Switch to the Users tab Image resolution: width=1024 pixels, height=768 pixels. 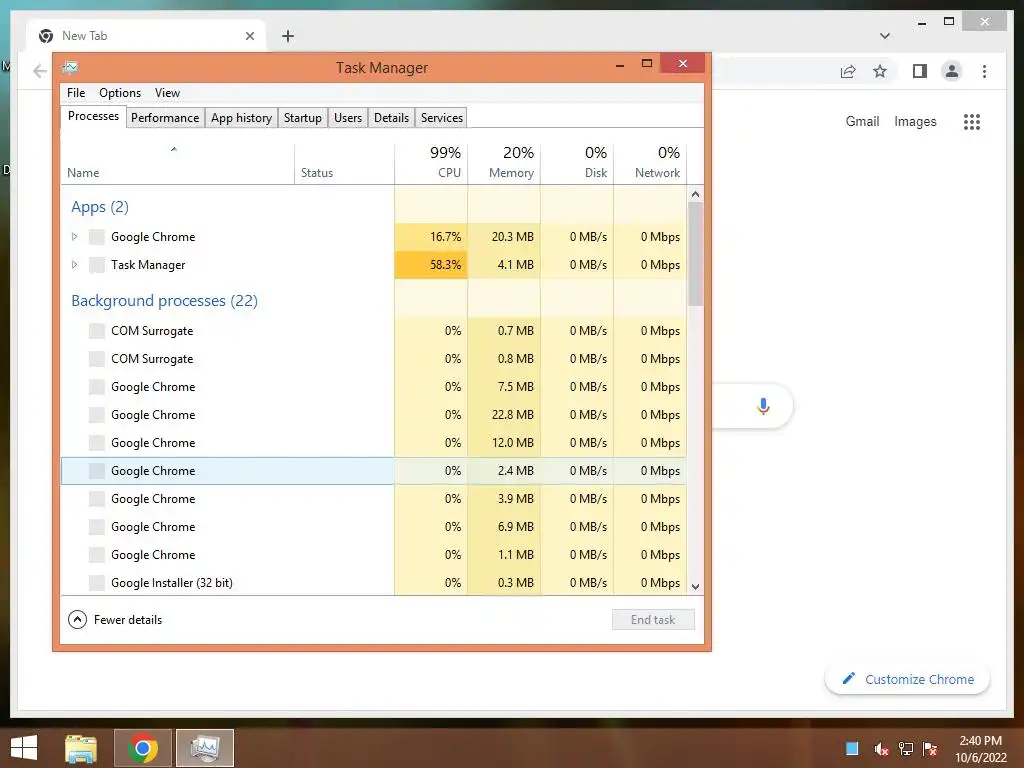347,118
